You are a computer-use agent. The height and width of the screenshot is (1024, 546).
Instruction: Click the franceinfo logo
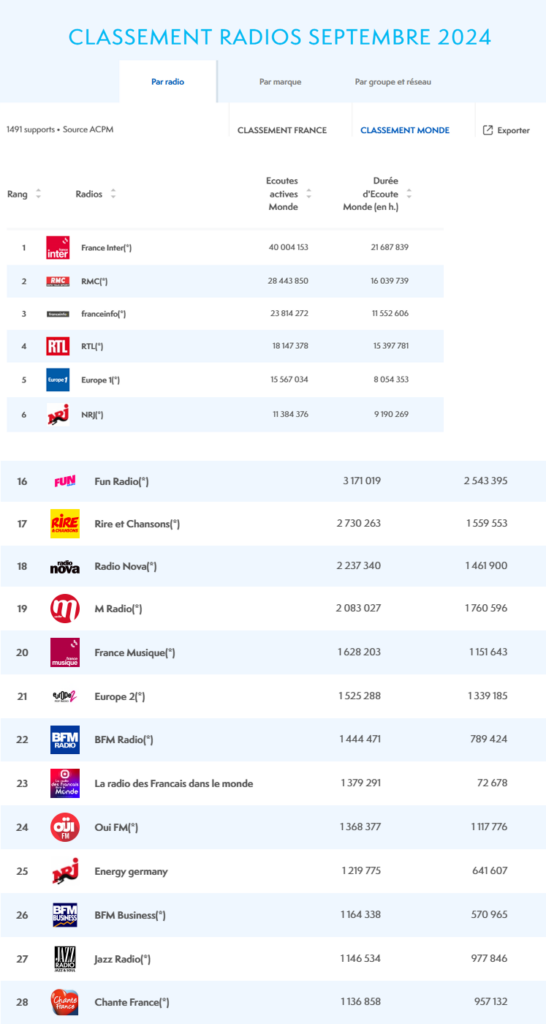tap(57, 313)
